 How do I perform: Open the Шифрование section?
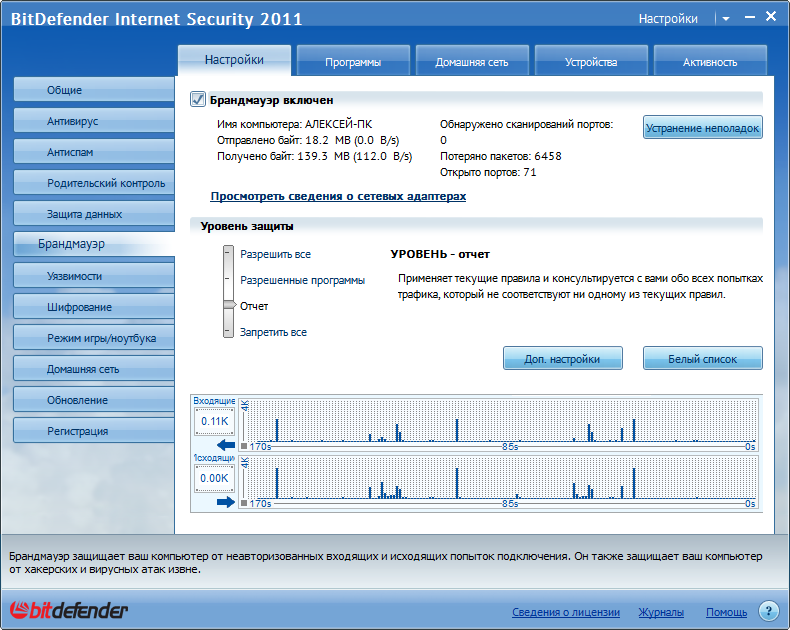94,307
